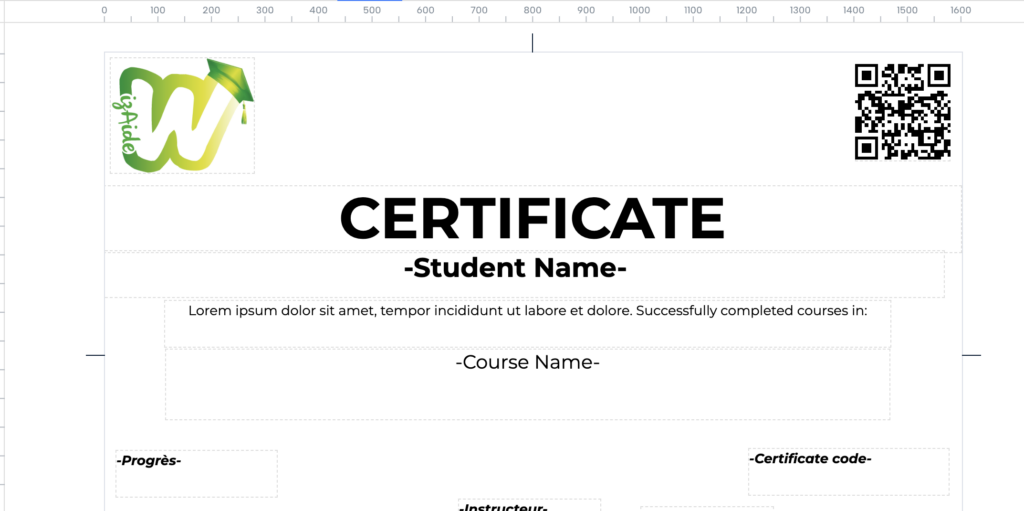Screen dimensions: 1024x511
Task: Click the vertical ruler on left edge
Action: [x=3, y=250]
